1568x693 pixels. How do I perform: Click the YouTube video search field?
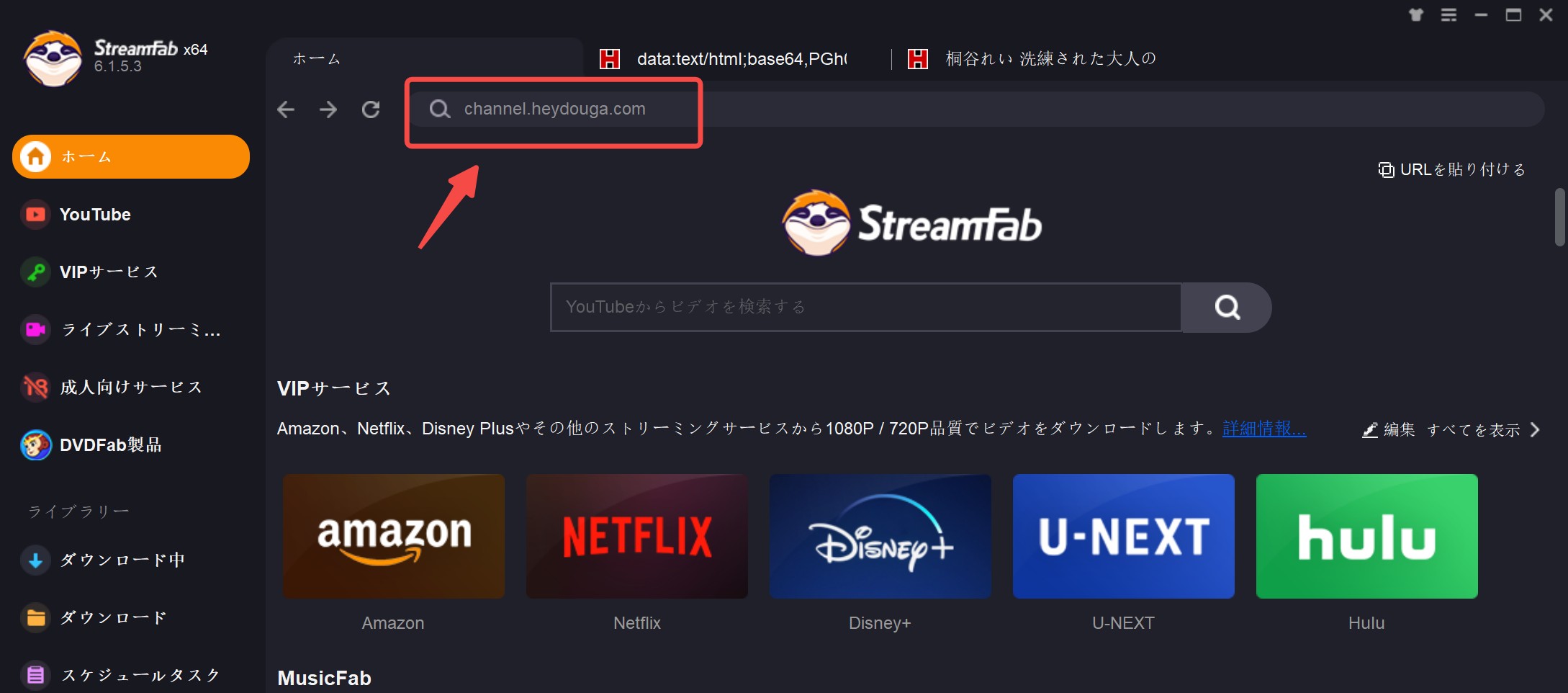865,307
